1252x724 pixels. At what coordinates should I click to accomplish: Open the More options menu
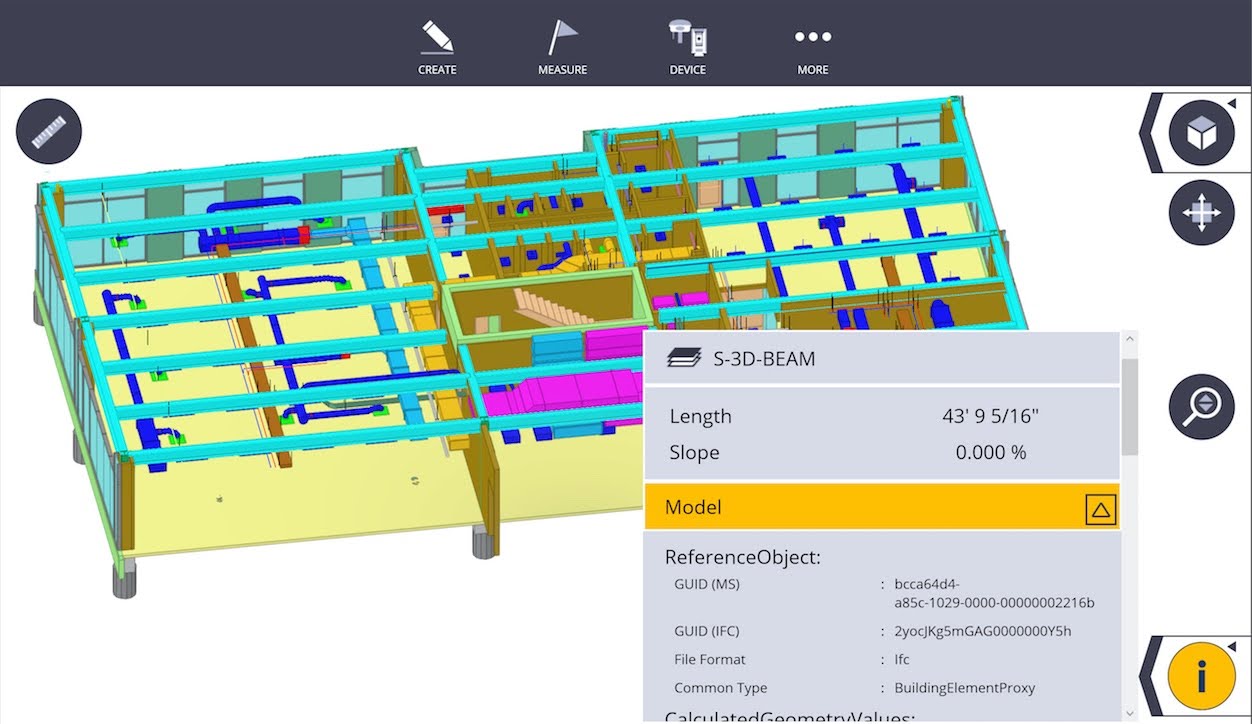(812, 46)
